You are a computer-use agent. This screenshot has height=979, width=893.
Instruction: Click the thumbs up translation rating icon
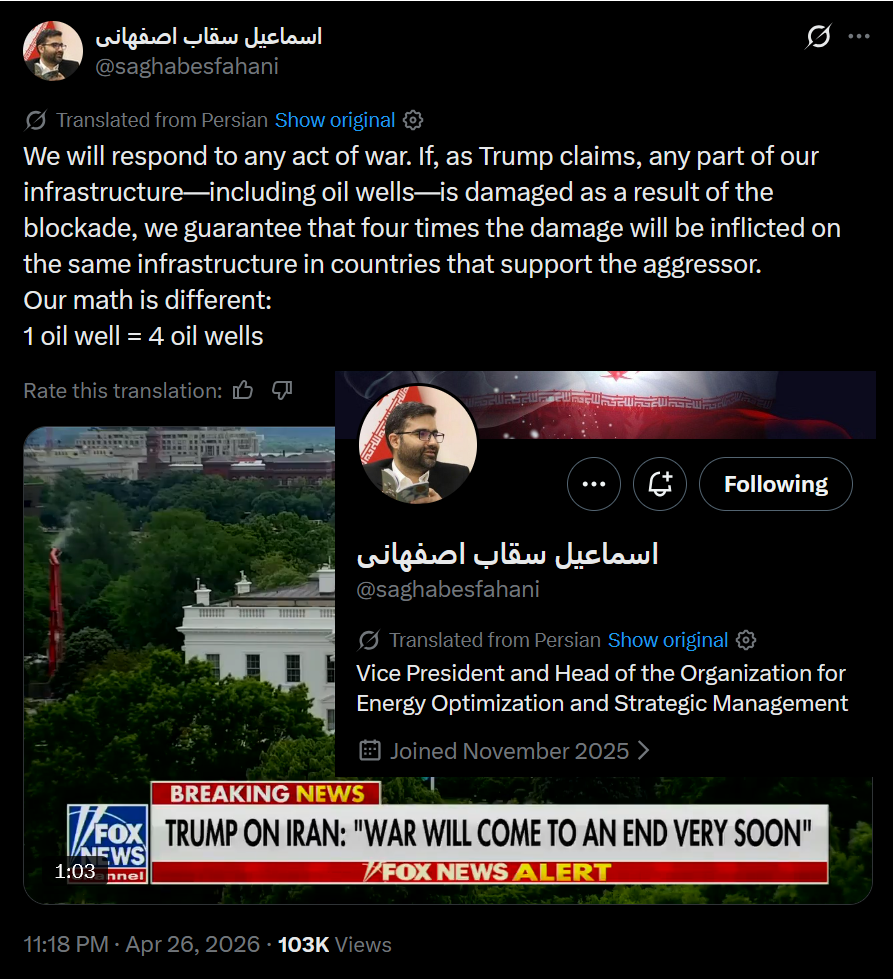point(243,390)
